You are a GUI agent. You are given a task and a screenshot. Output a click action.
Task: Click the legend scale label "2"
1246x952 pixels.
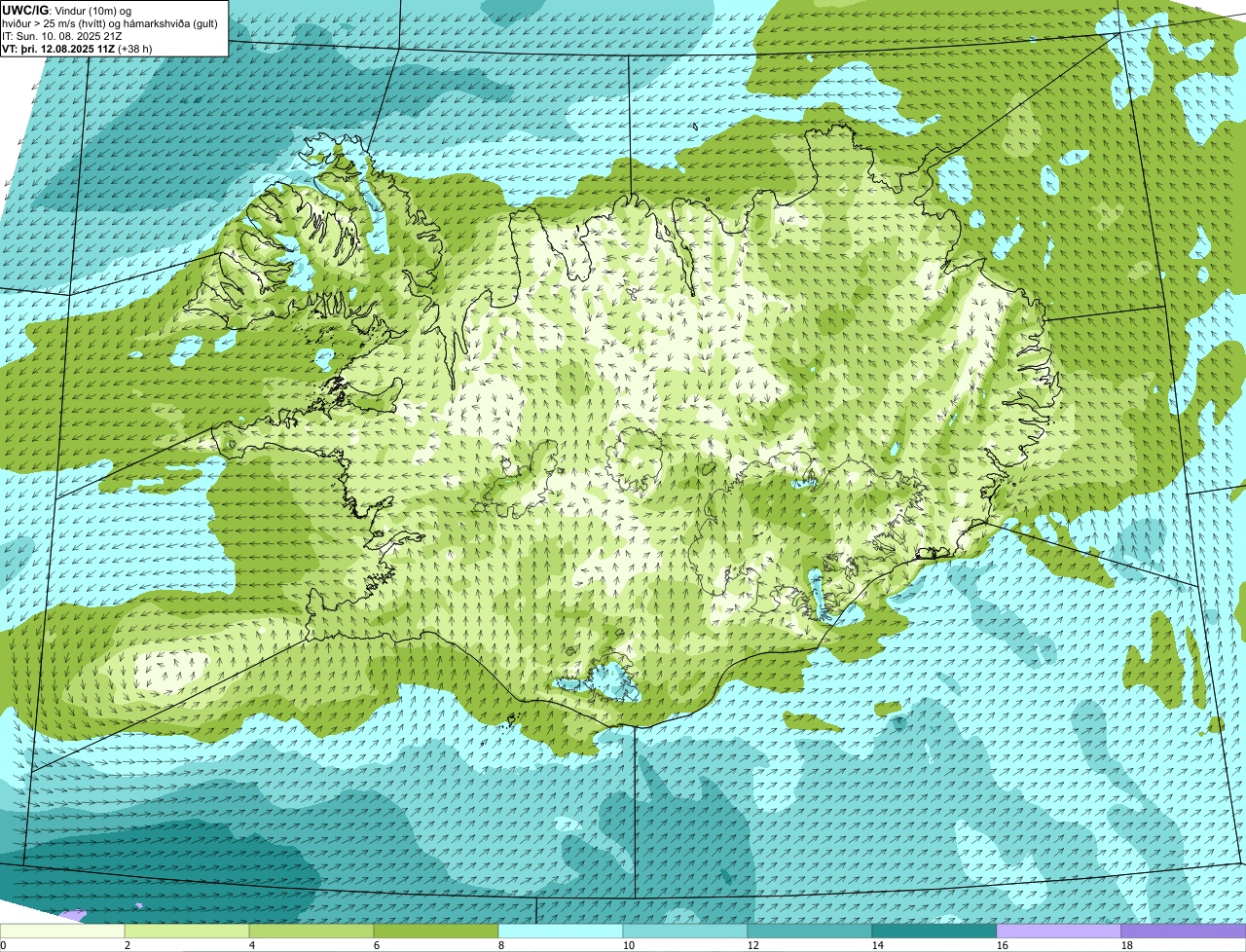tap(128, 945)
